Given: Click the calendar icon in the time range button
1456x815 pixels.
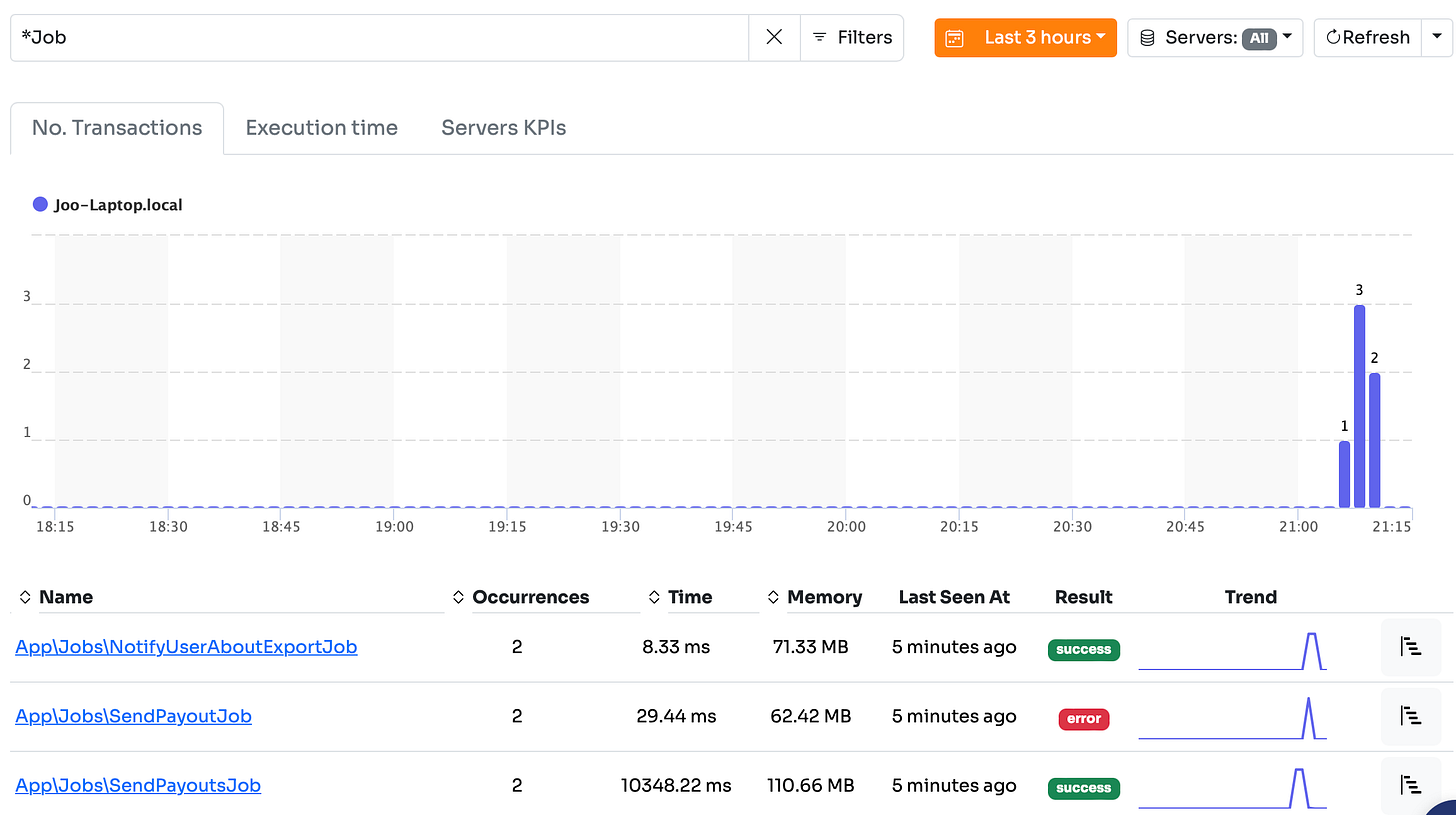Looking at the screenshot, I should pyautogui.click(x=955, y=38).
